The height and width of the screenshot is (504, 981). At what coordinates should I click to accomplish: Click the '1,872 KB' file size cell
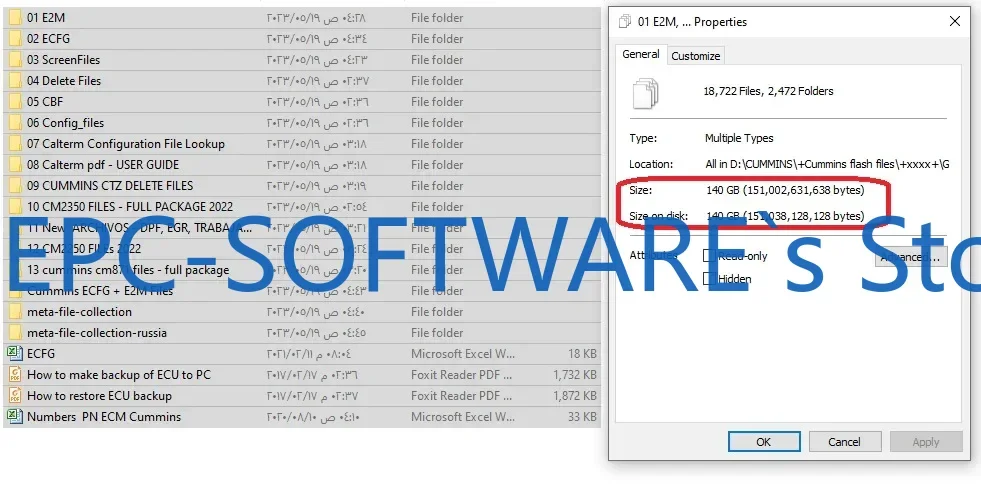(x=575, y=396)
